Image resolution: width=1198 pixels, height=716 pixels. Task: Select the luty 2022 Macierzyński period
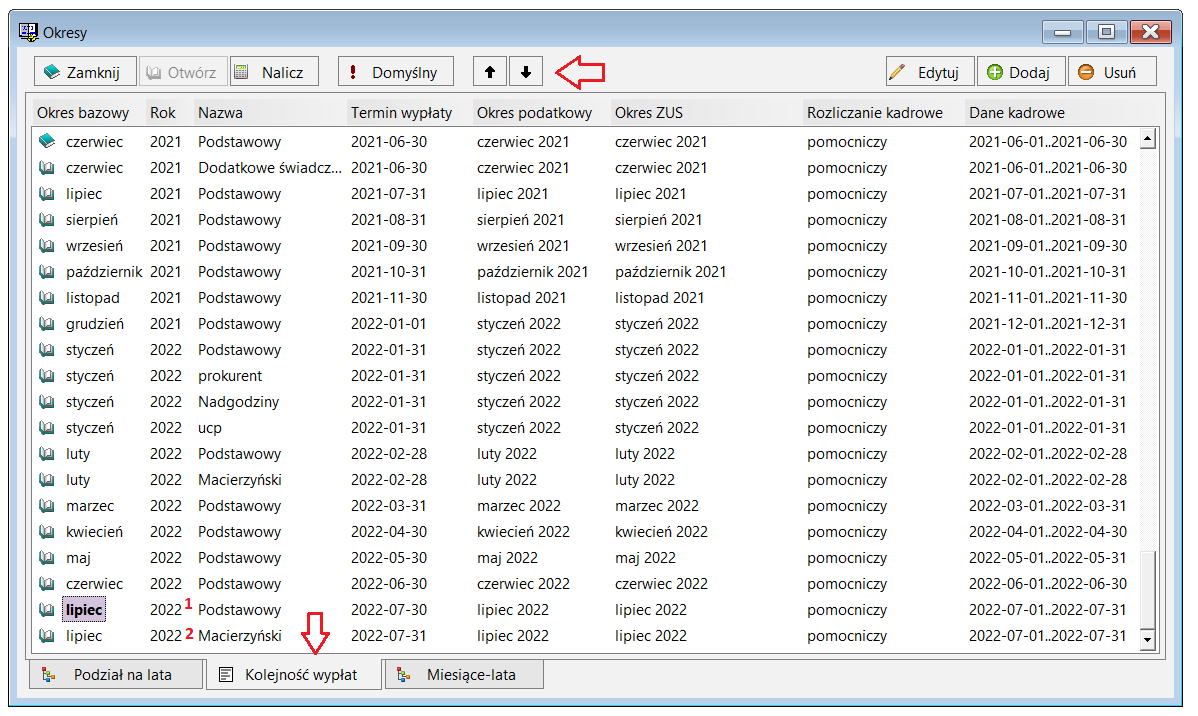pos(583,479)
